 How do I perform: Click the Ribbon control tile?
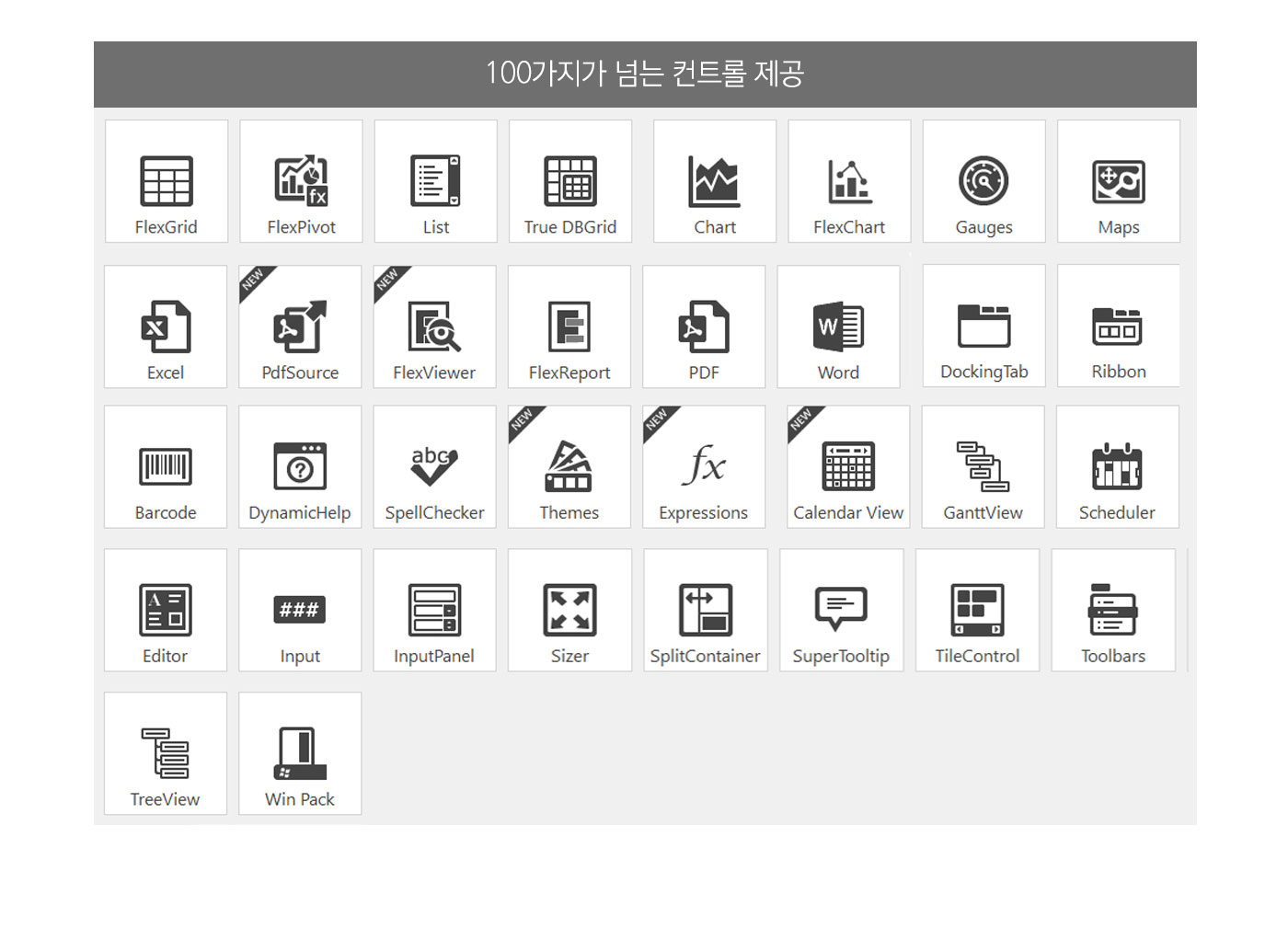pyautogui.click(x=1119, y=326)
